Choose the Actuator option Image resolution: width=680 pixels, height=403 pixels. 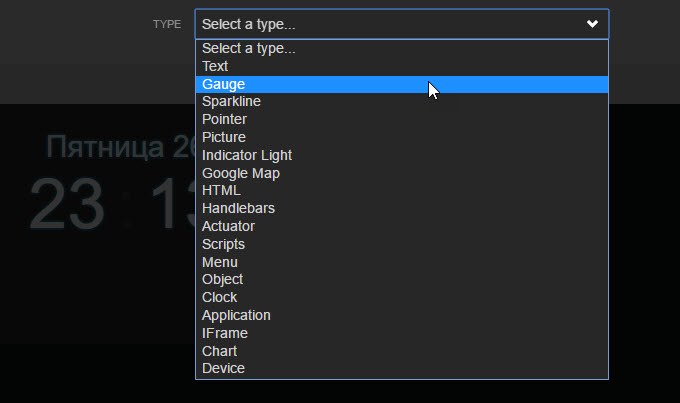pyautogui.click(x=228, y=226)
